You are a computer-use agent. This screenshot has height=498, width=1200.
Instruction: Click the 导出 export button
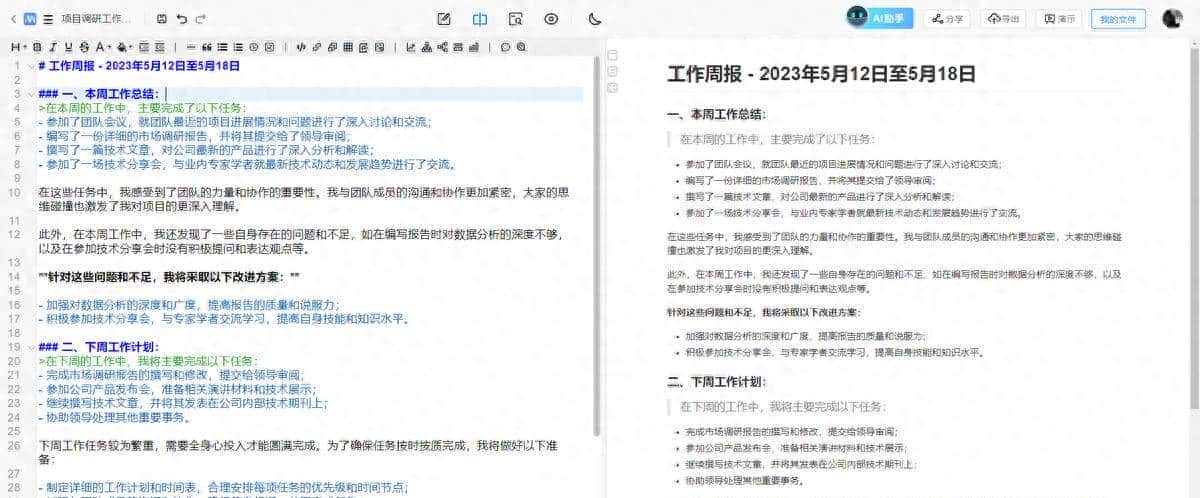[x=1004, y=19]
